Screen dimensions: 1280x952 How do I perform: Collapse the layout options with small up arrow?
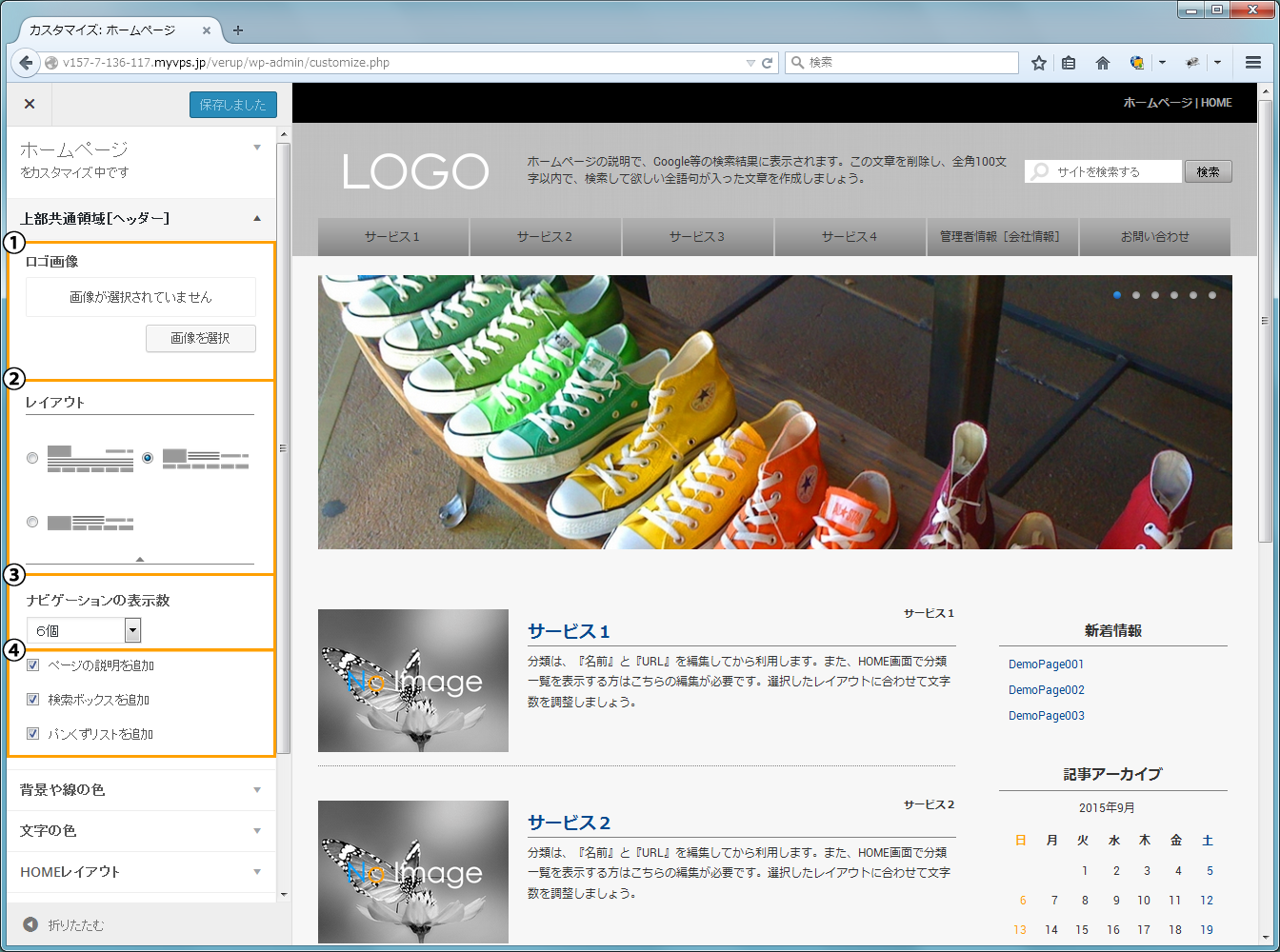point(140,559)
